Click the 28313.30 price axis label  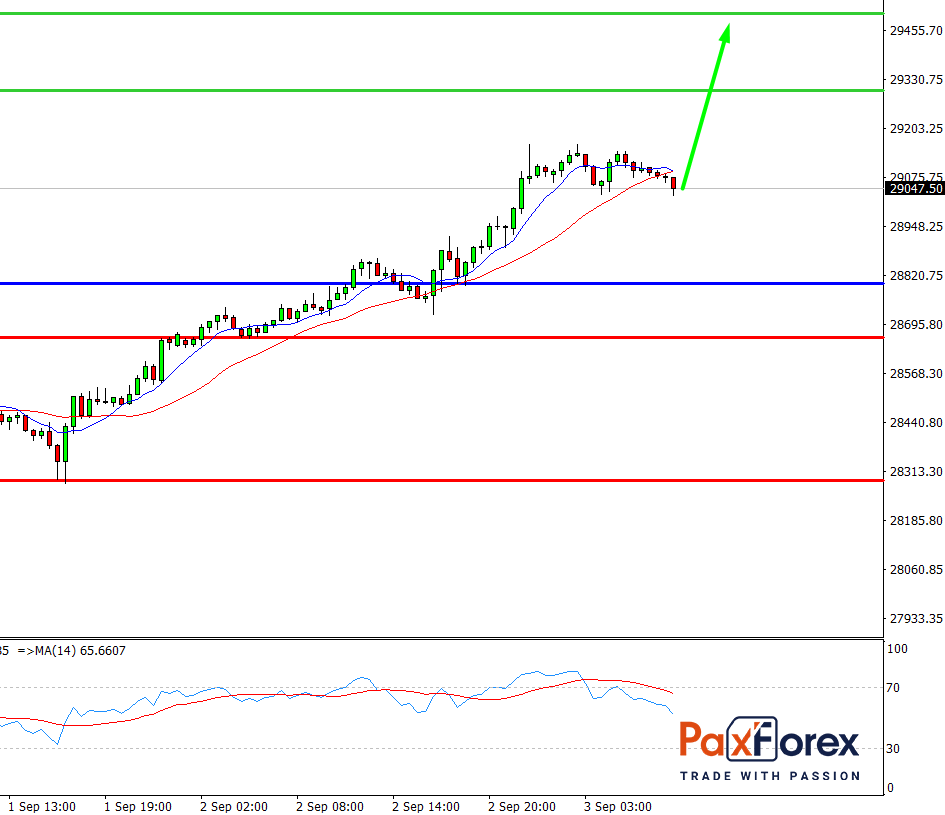(x=916, y=471)
